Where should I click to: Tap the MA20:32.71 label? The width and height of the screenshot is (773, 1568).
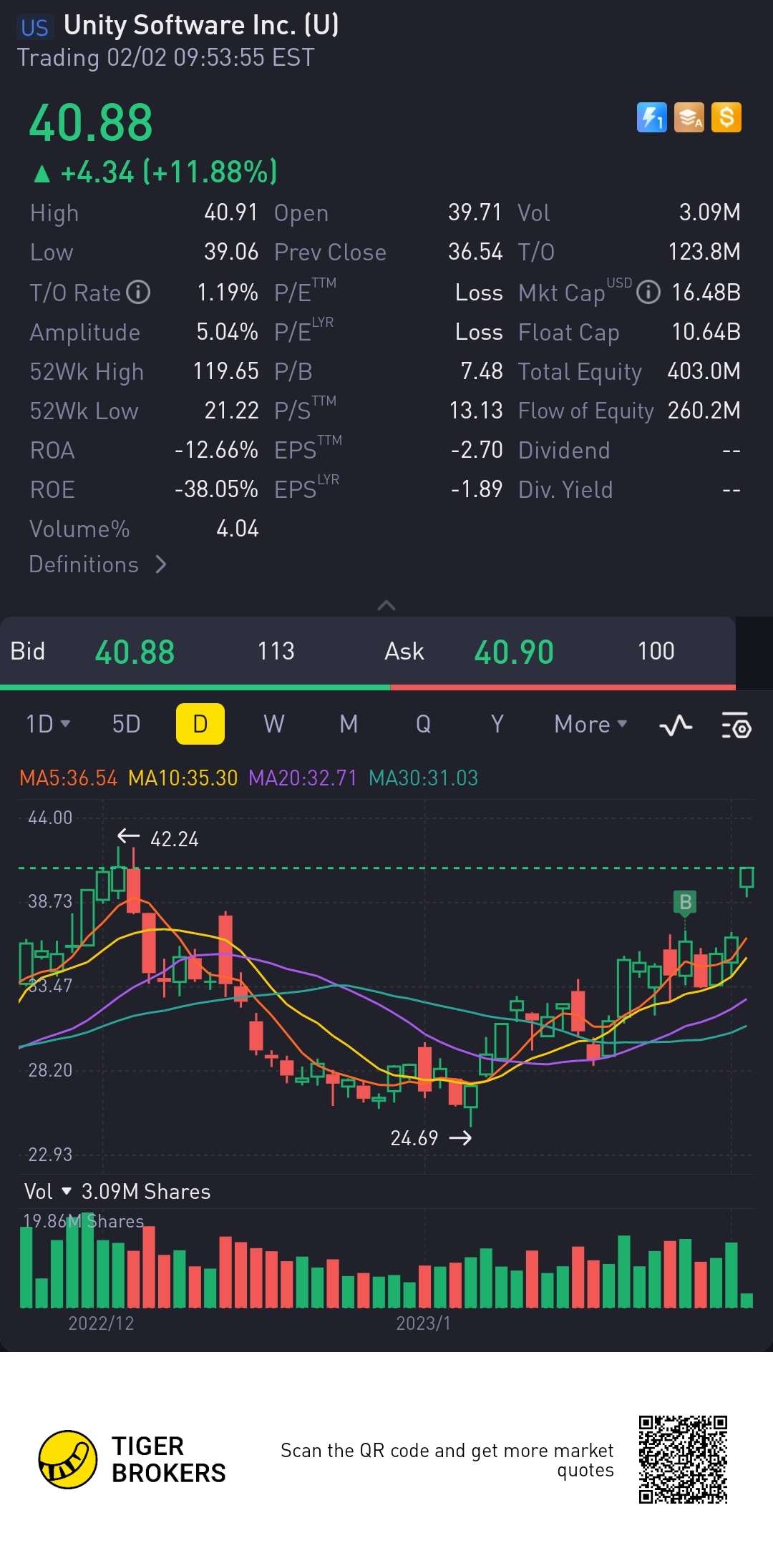(x=303, y=778)
